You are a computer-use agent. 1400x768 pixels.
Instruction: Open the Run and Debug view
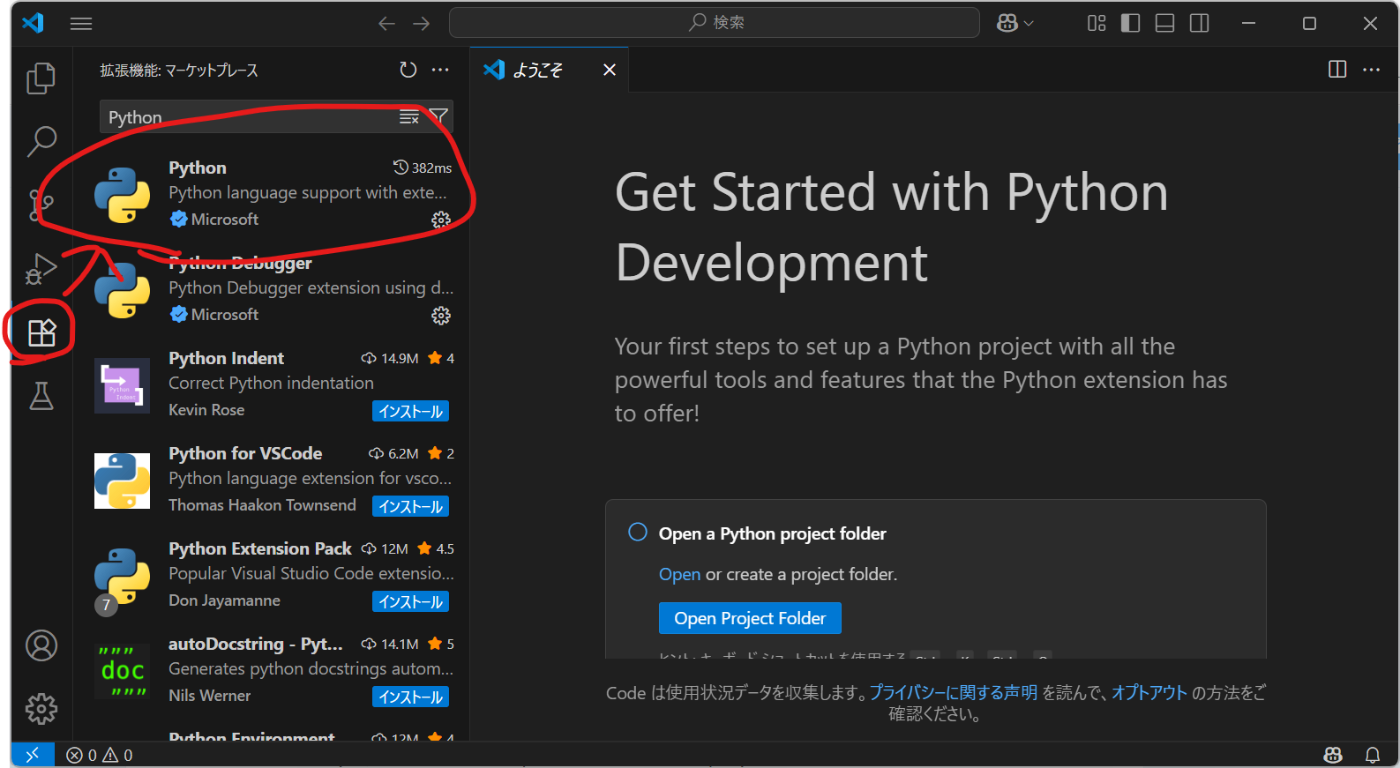pyautogui.click(x=41, y=268)
